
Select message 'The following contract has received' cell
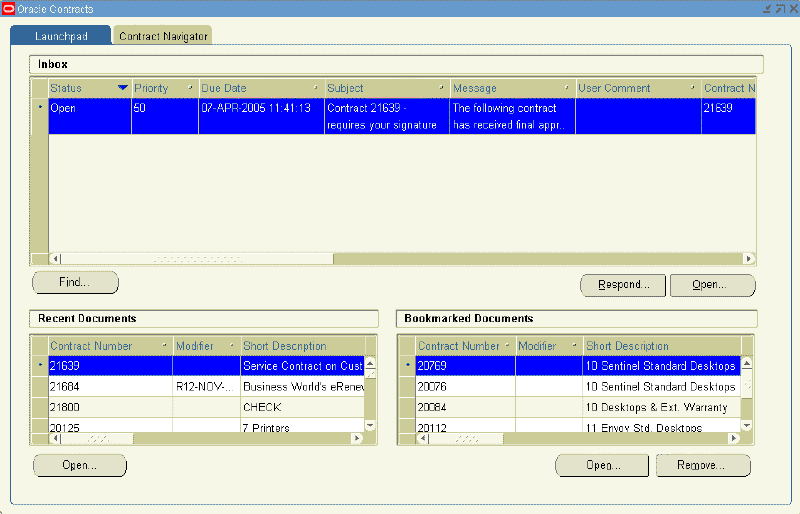click(x=512, y=116)
